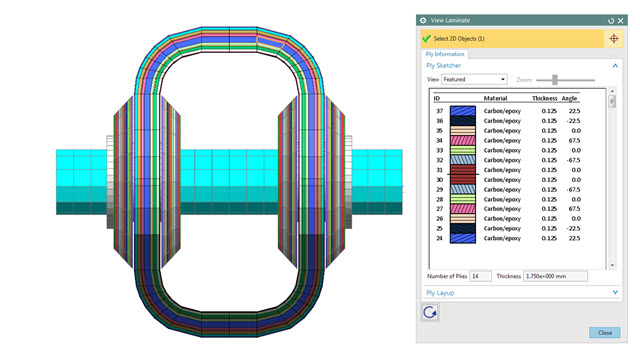
Task: Click the crosshair selection target icon
Action: pyautogui.click(x=614, y=39)
